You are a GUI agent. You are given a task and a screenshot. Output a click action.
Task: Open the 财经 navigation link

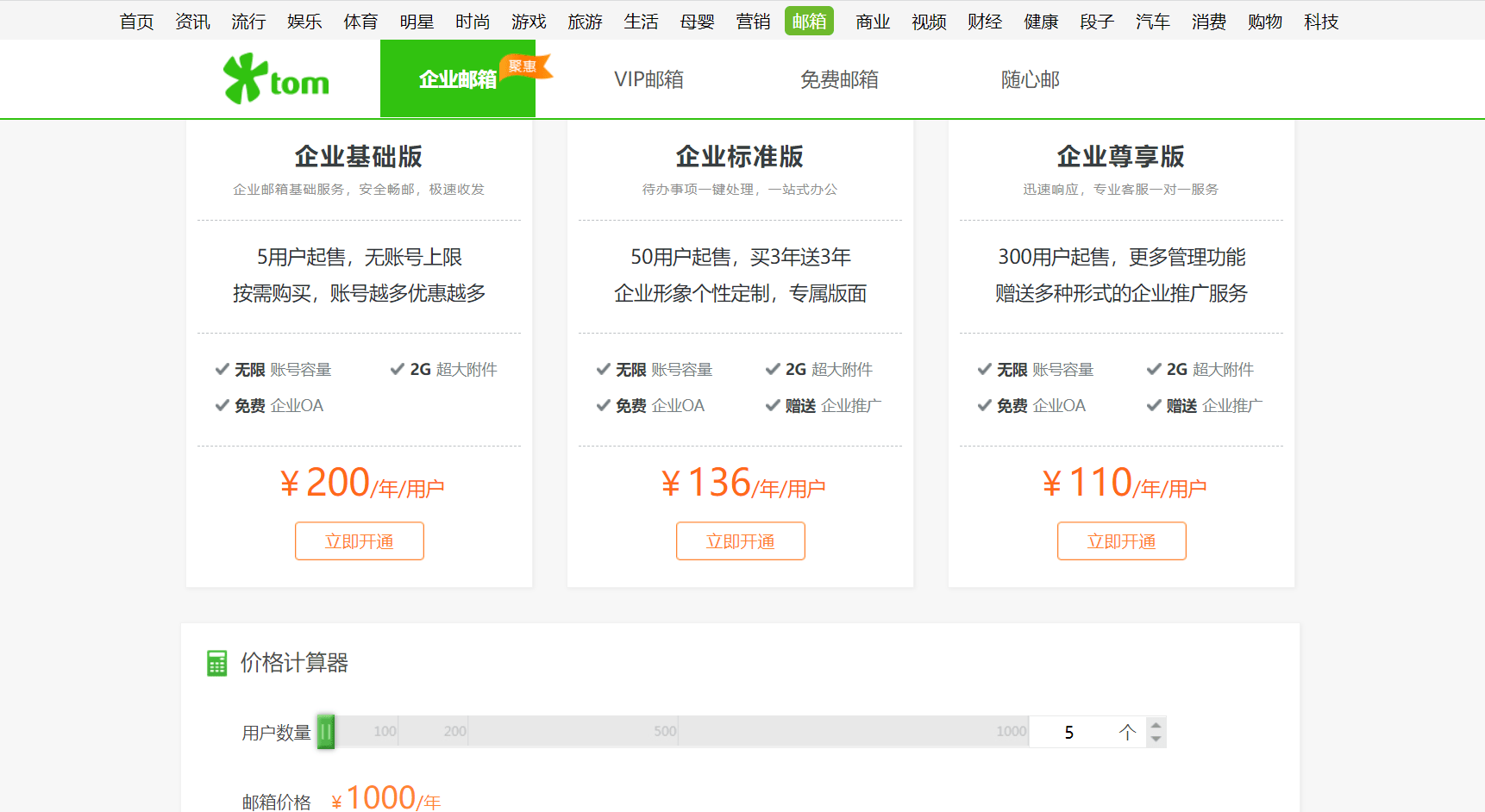[x=985, y=21]
